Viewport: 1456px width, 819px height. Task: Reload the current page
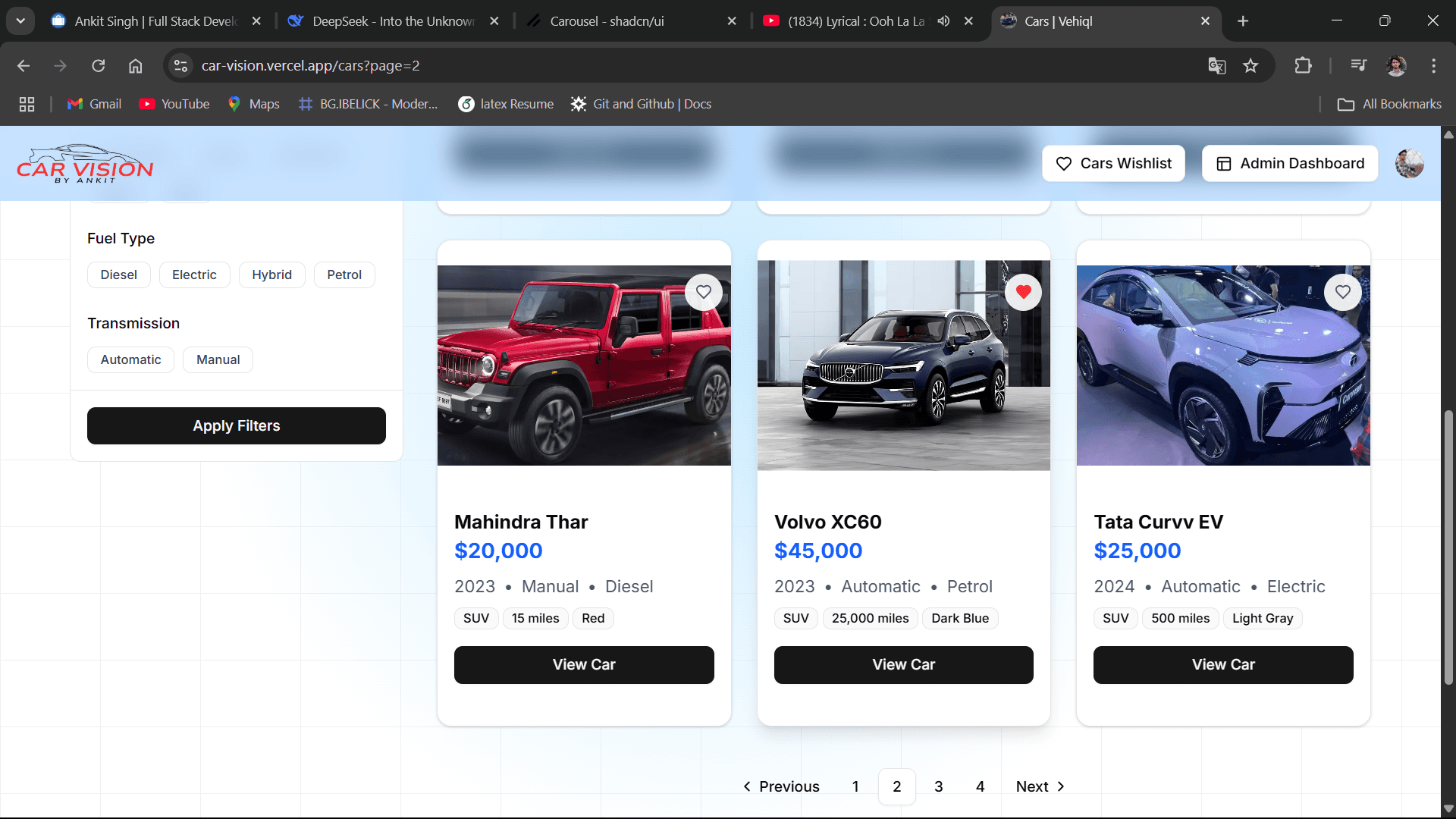(99, 66)
